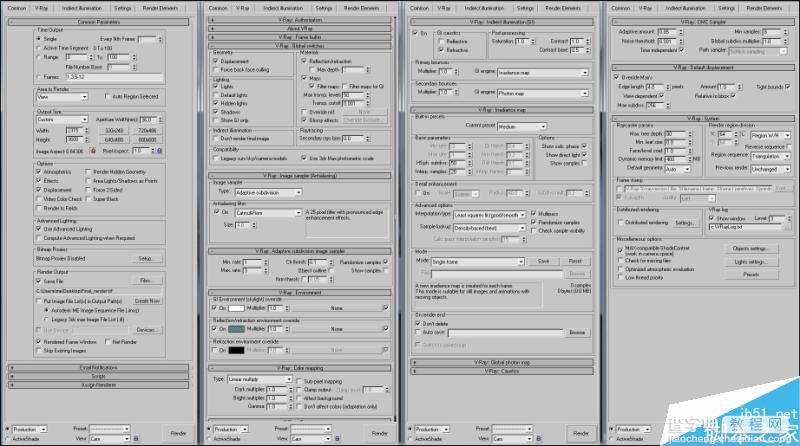Expand the V-Ray Frame buffer rollout

[300, 37]
